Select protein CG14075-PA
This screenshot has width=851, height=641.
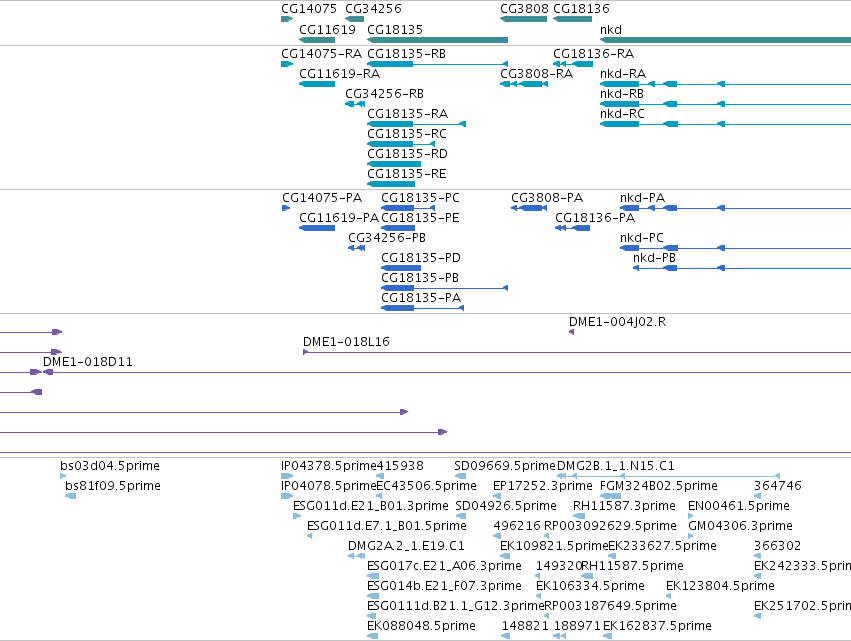[x=286, y=208]
